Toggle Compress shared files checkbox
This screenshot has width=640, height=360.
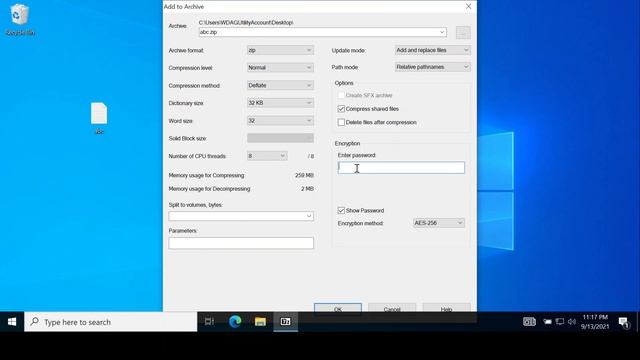tap(341, 109)
